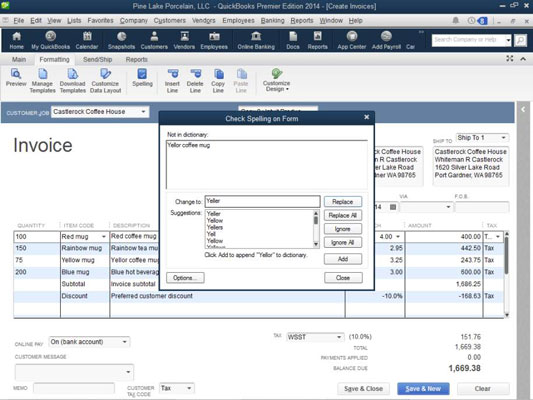Click the Save & Close button

pyautogui.click(x=363, y=388)
